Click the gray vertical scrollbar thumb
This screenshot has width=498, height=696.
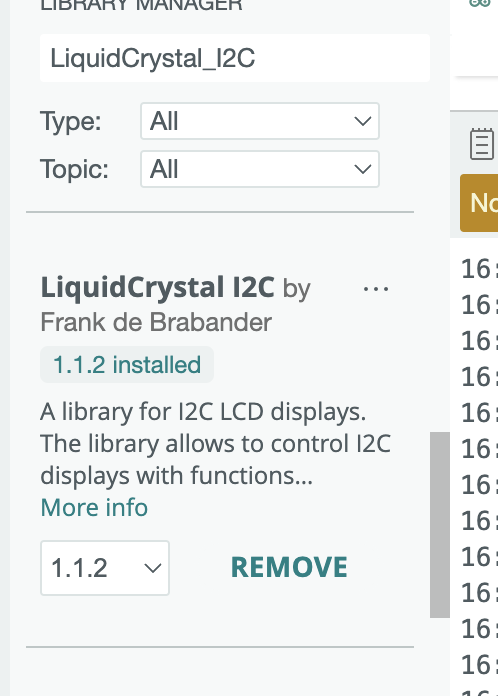pyautogui.click(x=440, y=525)
